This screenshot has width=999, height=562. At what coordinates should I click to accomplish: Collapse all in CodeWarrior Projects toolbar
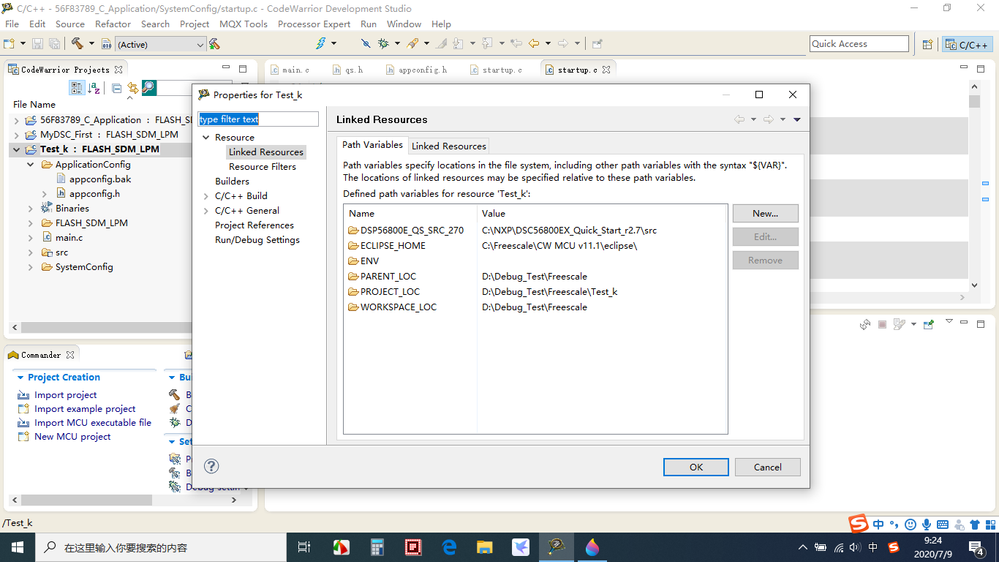(117, 88)
